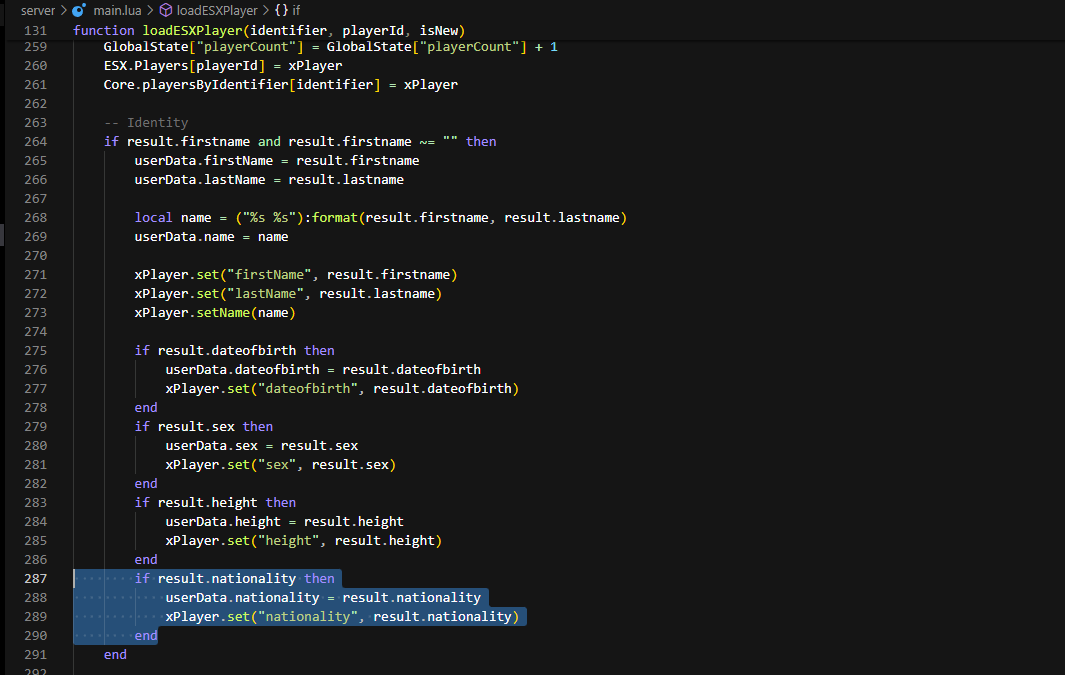The image size is (1065, 675).
Task: Place cursor on '-- Identity' comment
Action: pos(146,122)
